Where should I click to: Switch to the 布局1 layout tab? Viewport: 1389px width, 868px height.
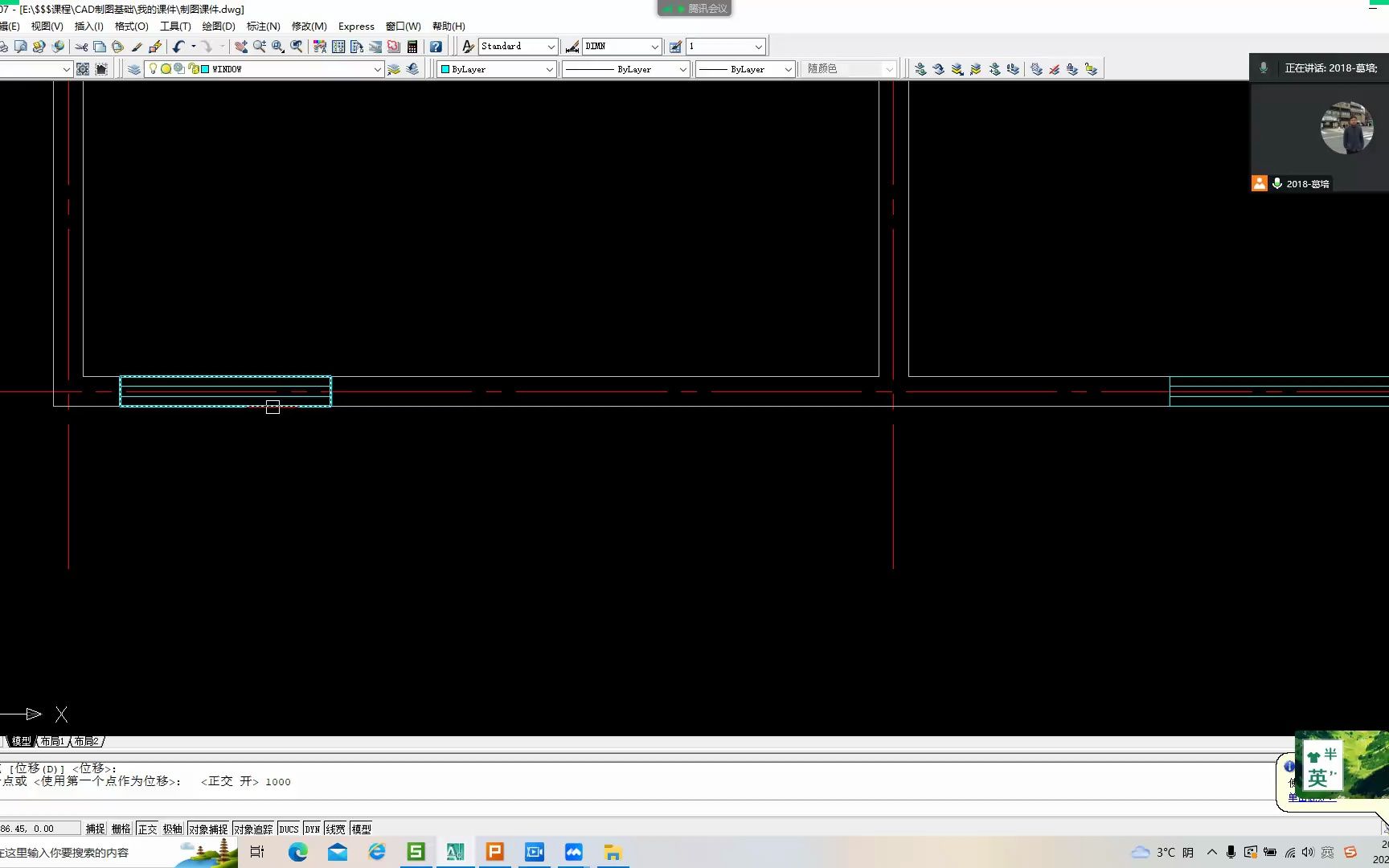pos(51,741)
